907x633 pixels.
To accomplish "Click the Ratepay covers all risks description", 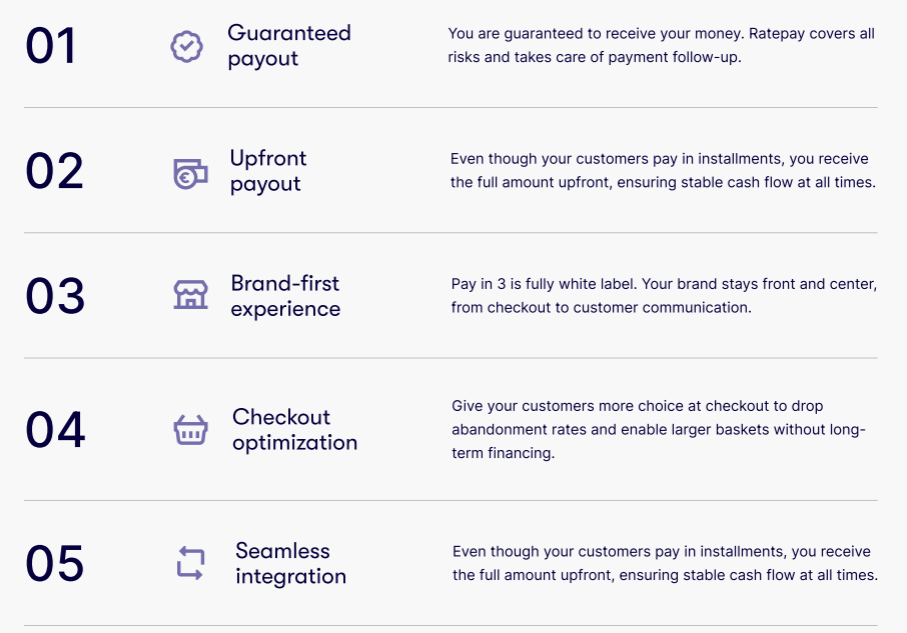I will pyautogui.click(x=661, y=46).
